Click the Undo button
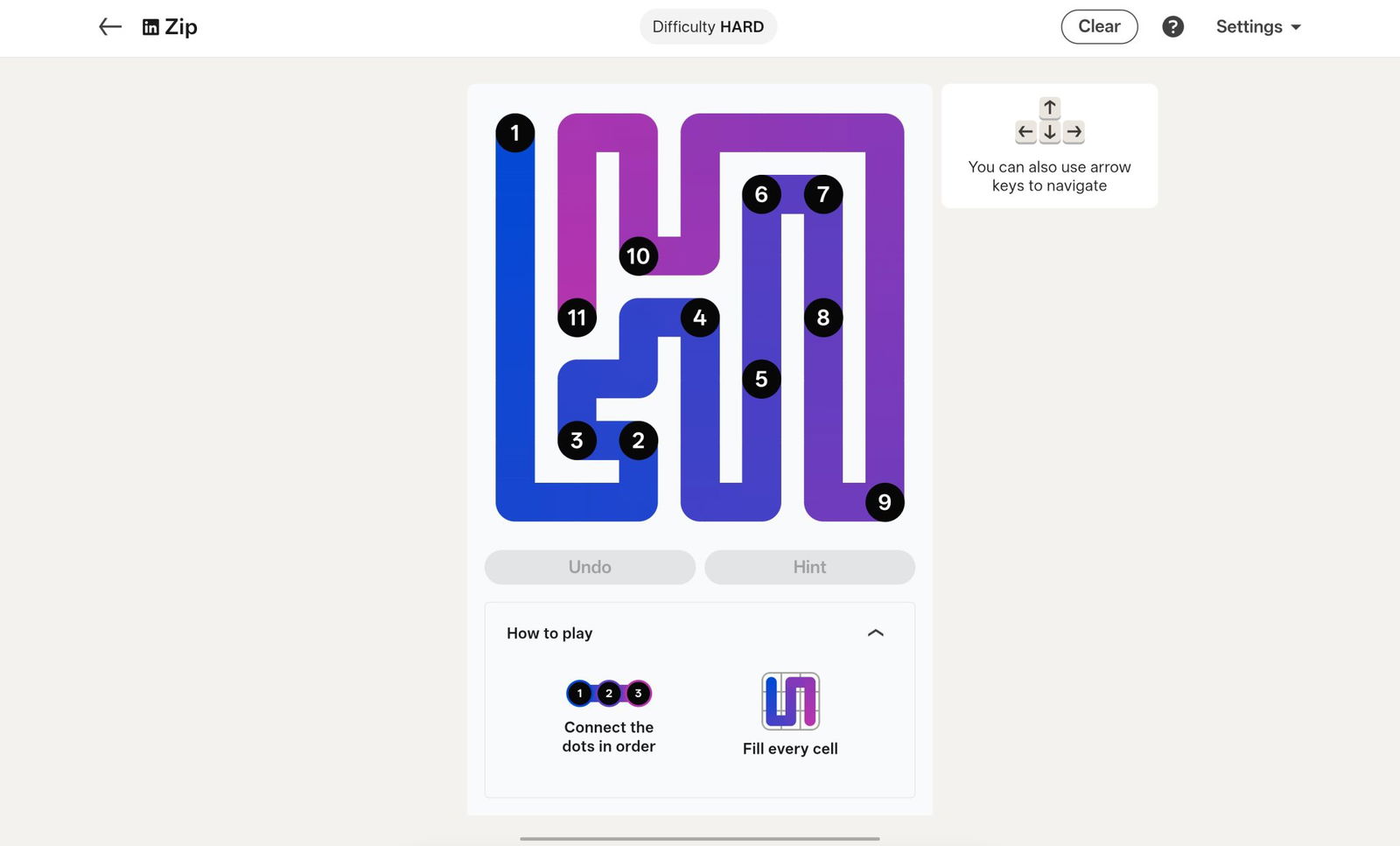The image size is (1400, 846). (590, 567)
